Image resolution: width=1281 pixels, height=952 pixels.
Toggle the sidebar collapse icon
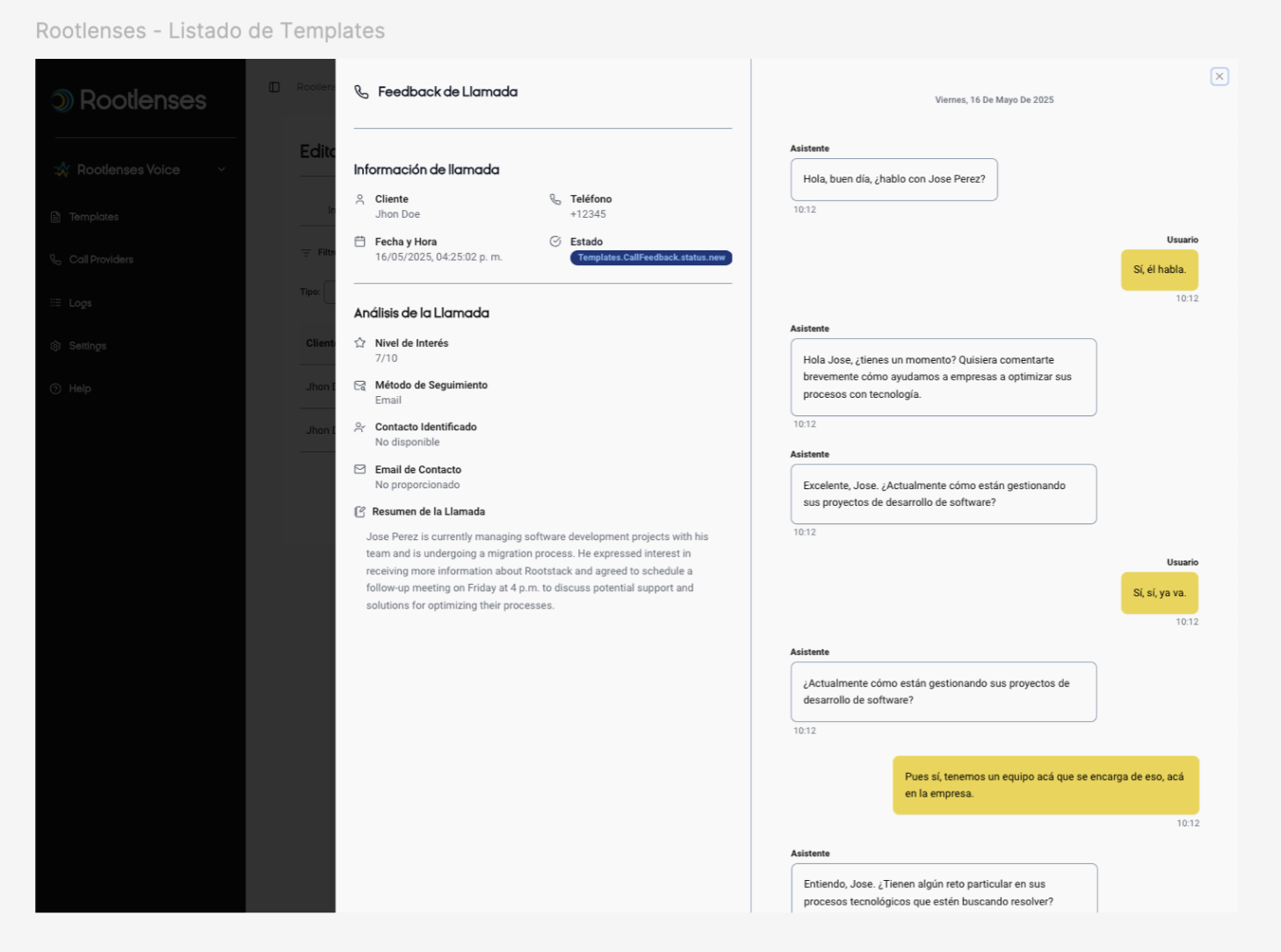pos(274,87)
